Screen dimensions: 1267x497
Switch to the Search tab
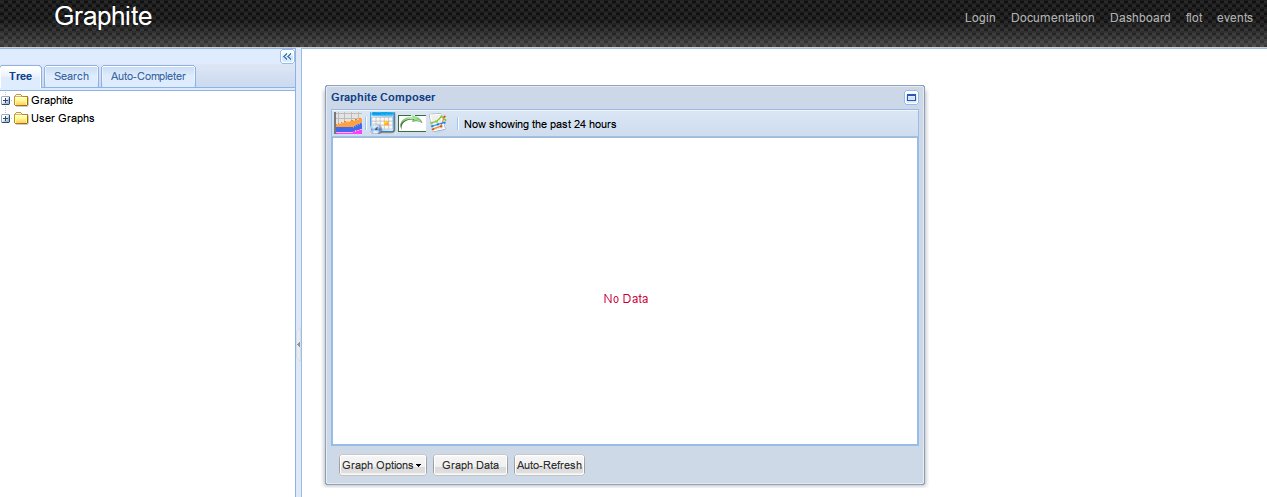[x=71, y=76]
